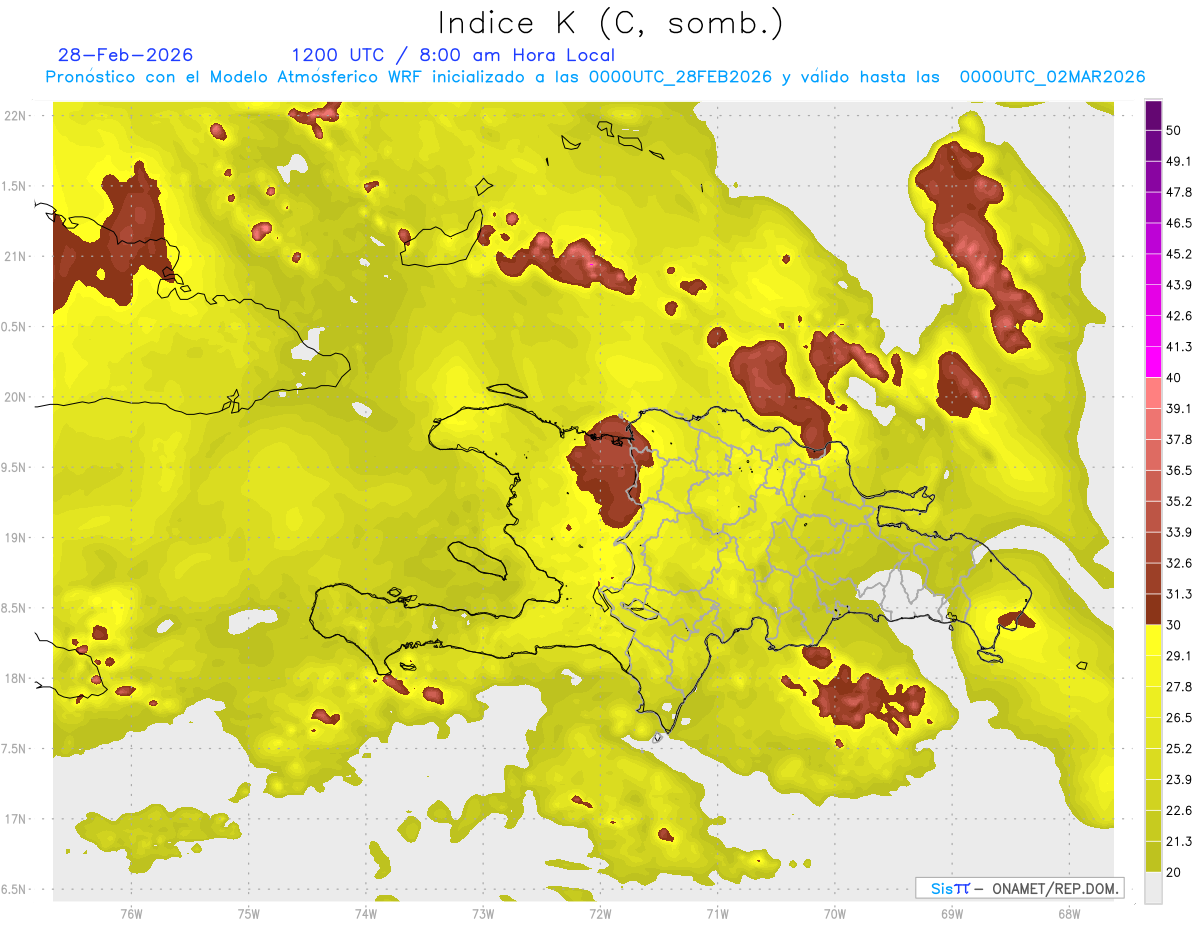
Task: Click the colorbar value label '21.3'
Action: [1179, 840]
